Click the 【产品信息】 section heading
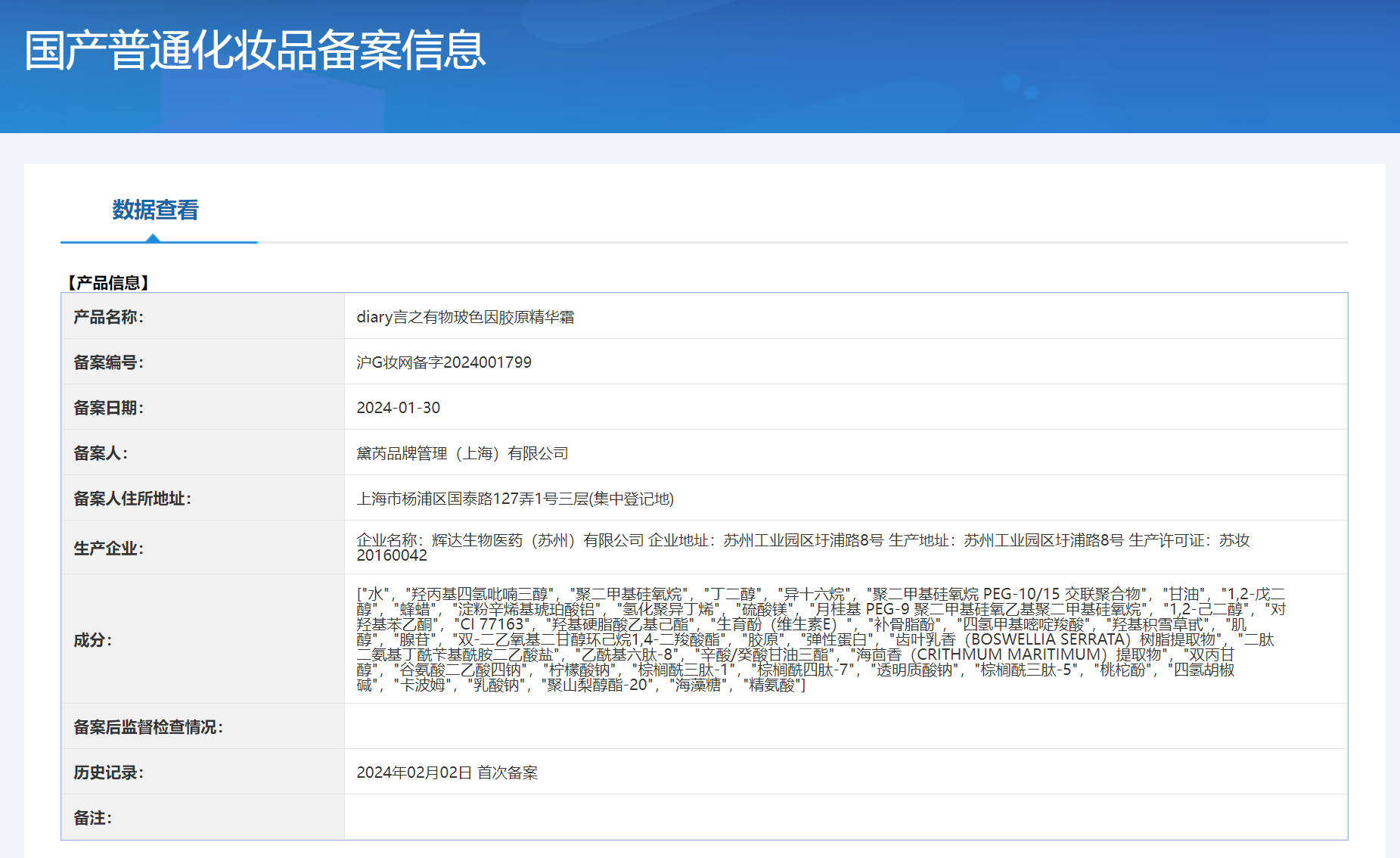1400x858 pixels. 107,283
